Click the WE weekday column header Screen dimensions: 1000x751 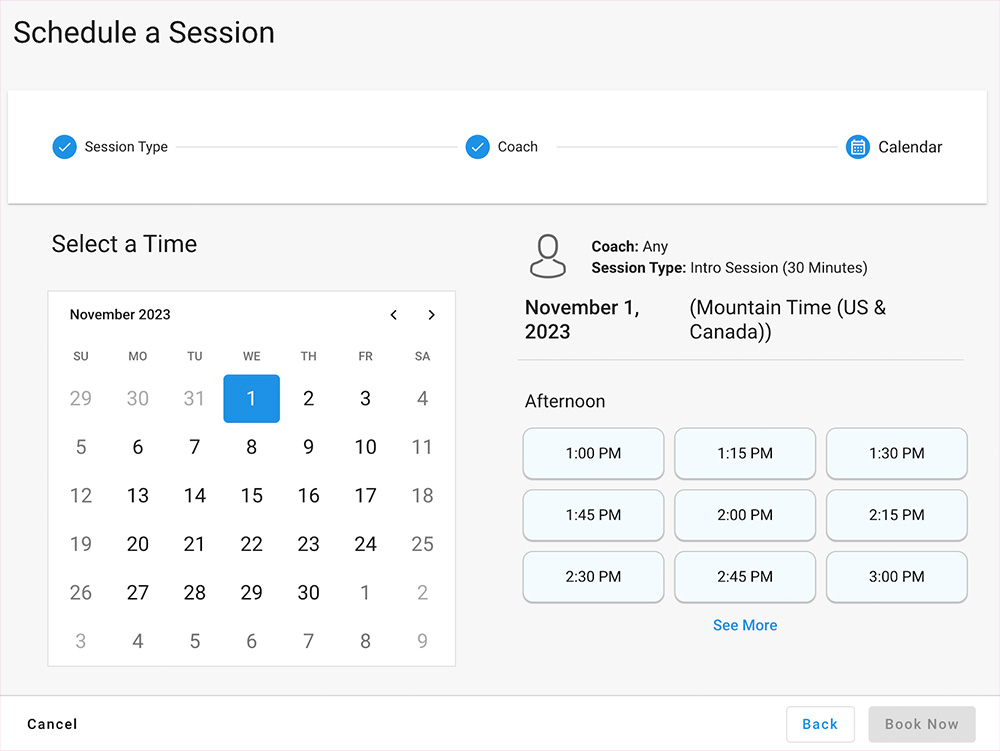251,356
